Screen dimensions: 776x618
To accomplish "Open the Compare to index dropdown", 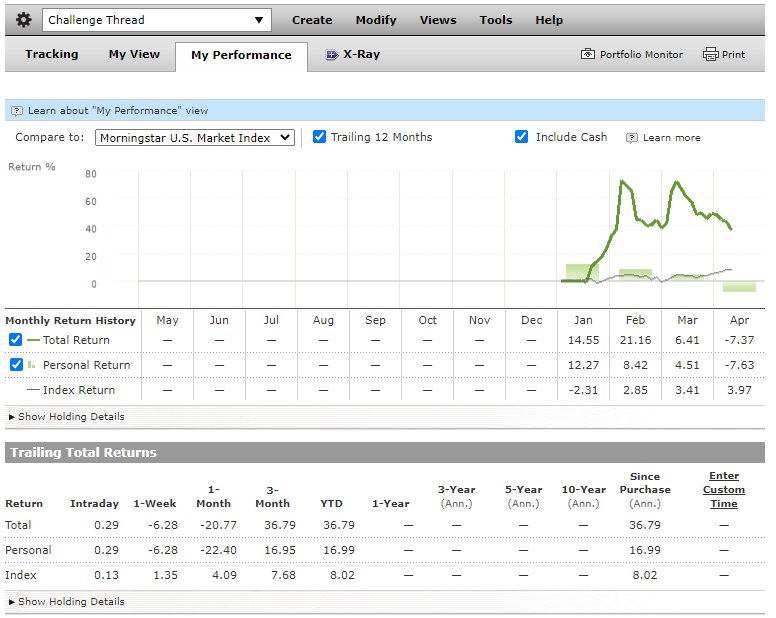I will [194, 138].
